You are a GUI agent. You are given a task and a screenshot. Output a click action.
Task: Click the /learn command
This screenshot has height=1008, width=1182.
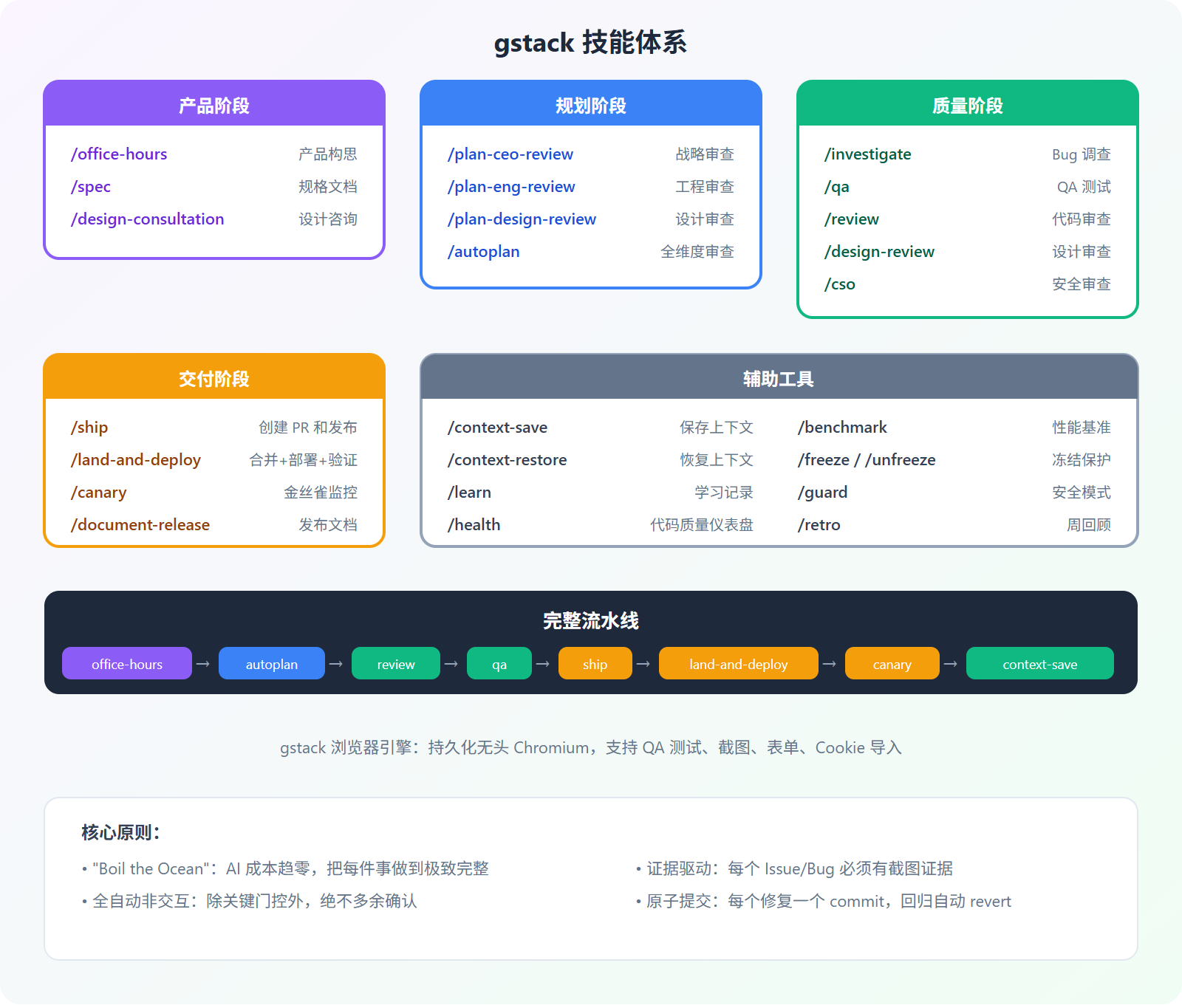pyautogui.click(x=470, y=492)
